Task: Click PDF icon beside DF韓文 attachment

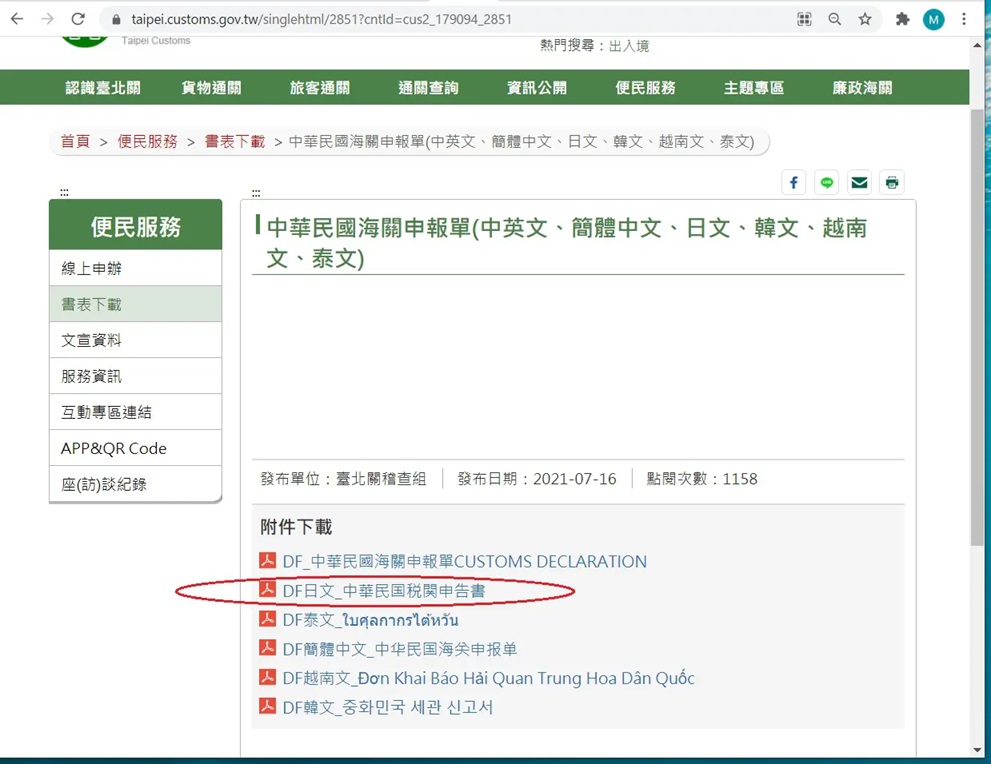Action: tap(267, 706)
